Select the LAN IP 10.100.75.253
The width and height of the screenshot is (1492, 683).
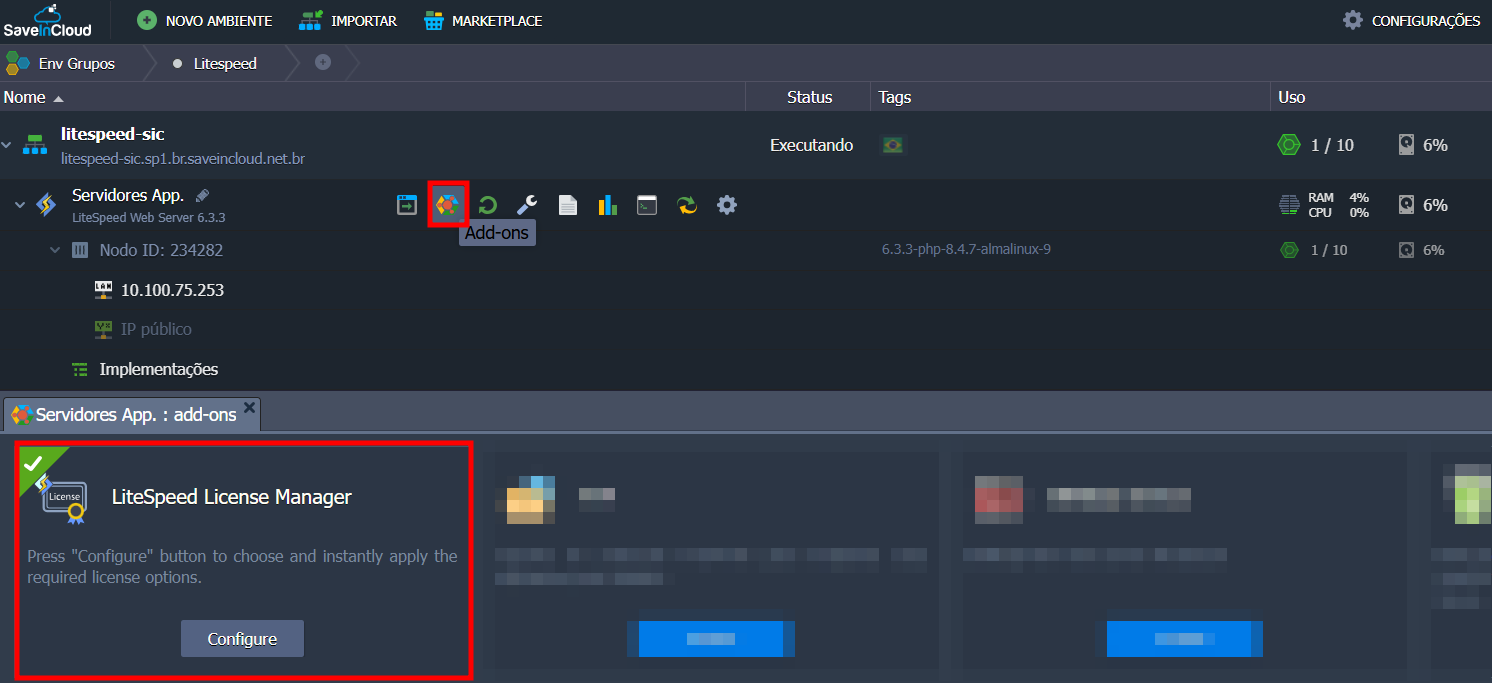172,290
